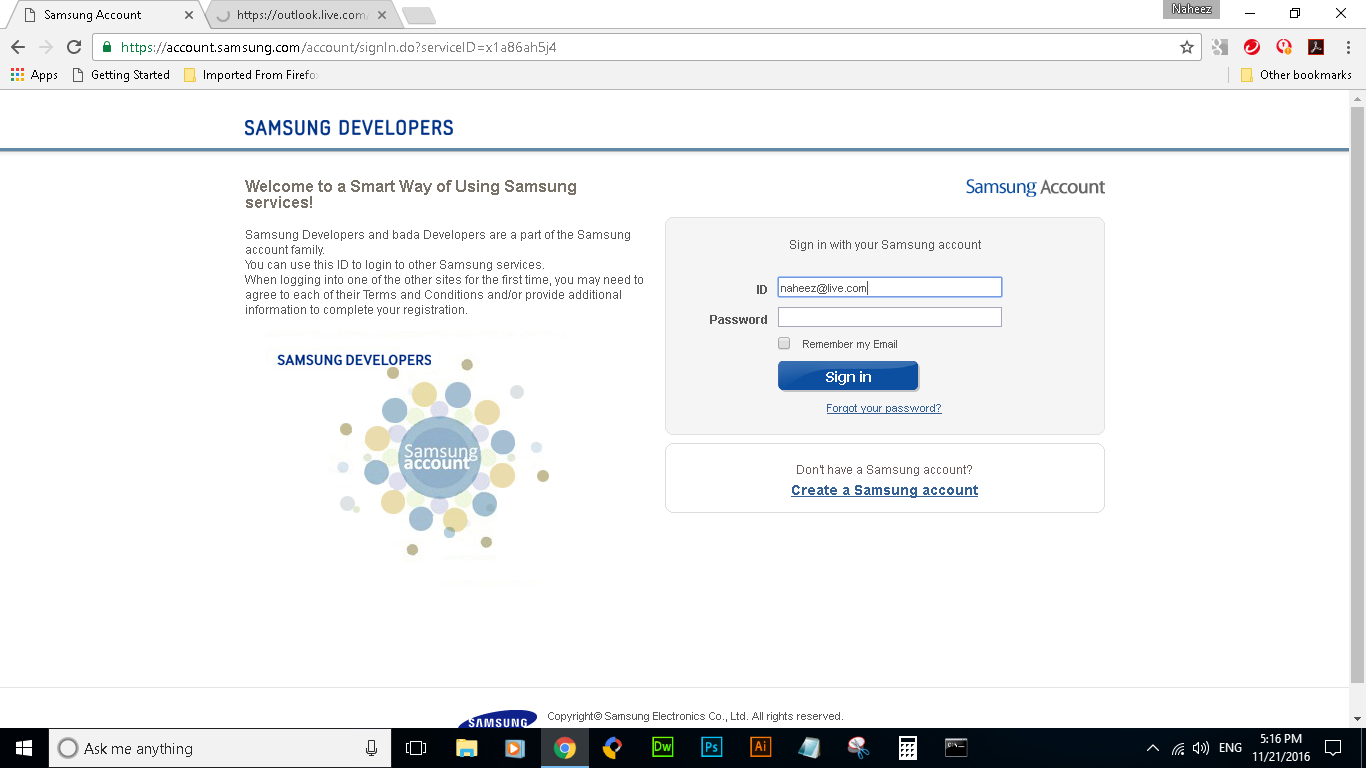Viewport: 1366px width, 768px height.
Task: Open the Apps shortcut in bookmarks bar
Action: [34, 75]
